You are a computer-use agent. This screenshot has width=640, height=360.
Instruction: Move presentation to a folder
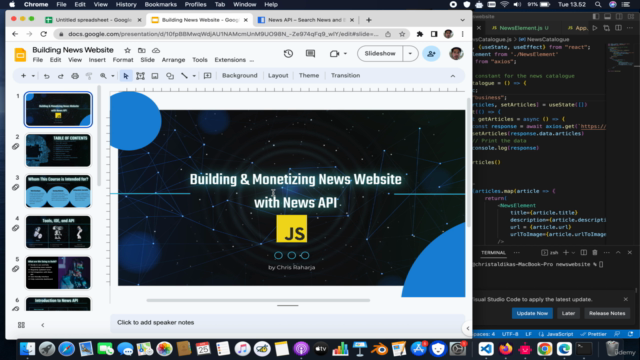pyautogui.click(x=142, y=50)
